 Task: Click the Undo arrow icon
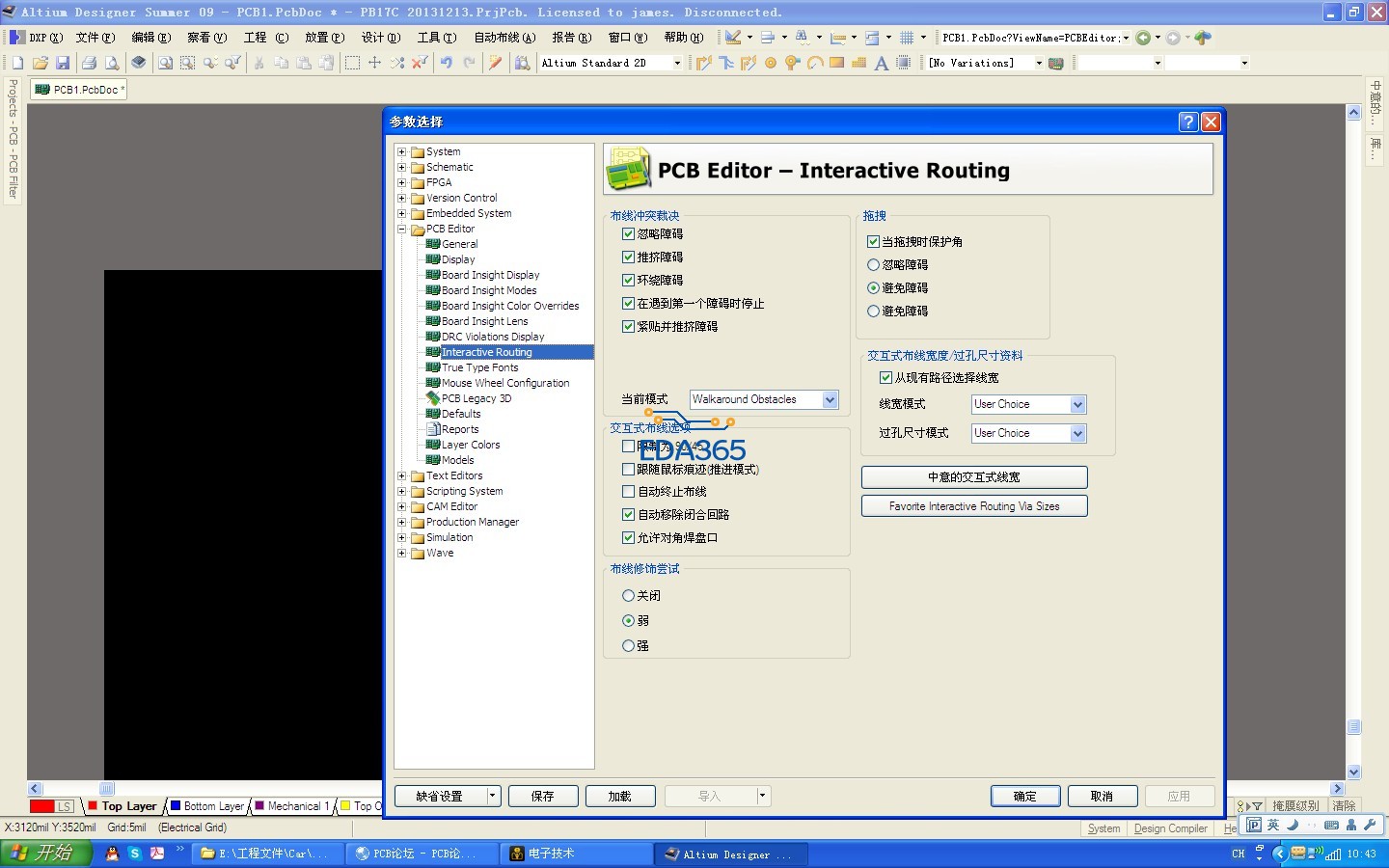447,63
